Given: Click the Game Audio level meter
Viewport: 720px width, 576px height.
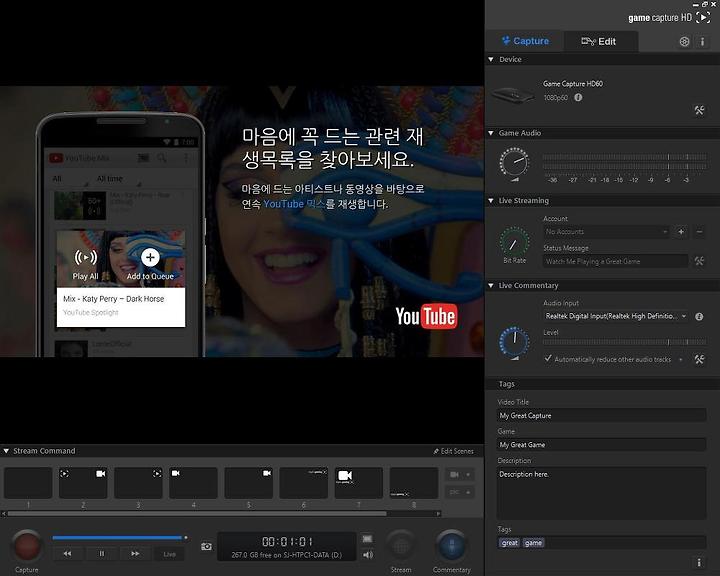Looking at the screenshot, I should tap(624, 162).
